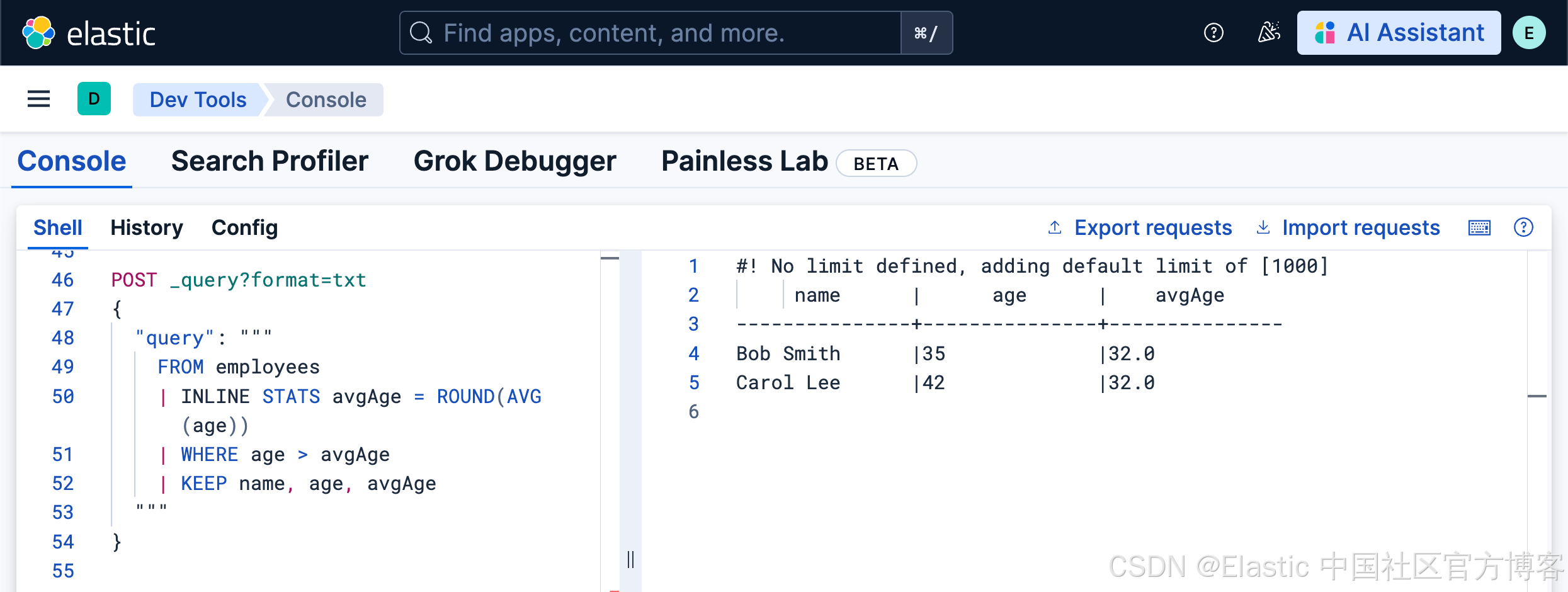Click the green D space avatar

(94, 99)
